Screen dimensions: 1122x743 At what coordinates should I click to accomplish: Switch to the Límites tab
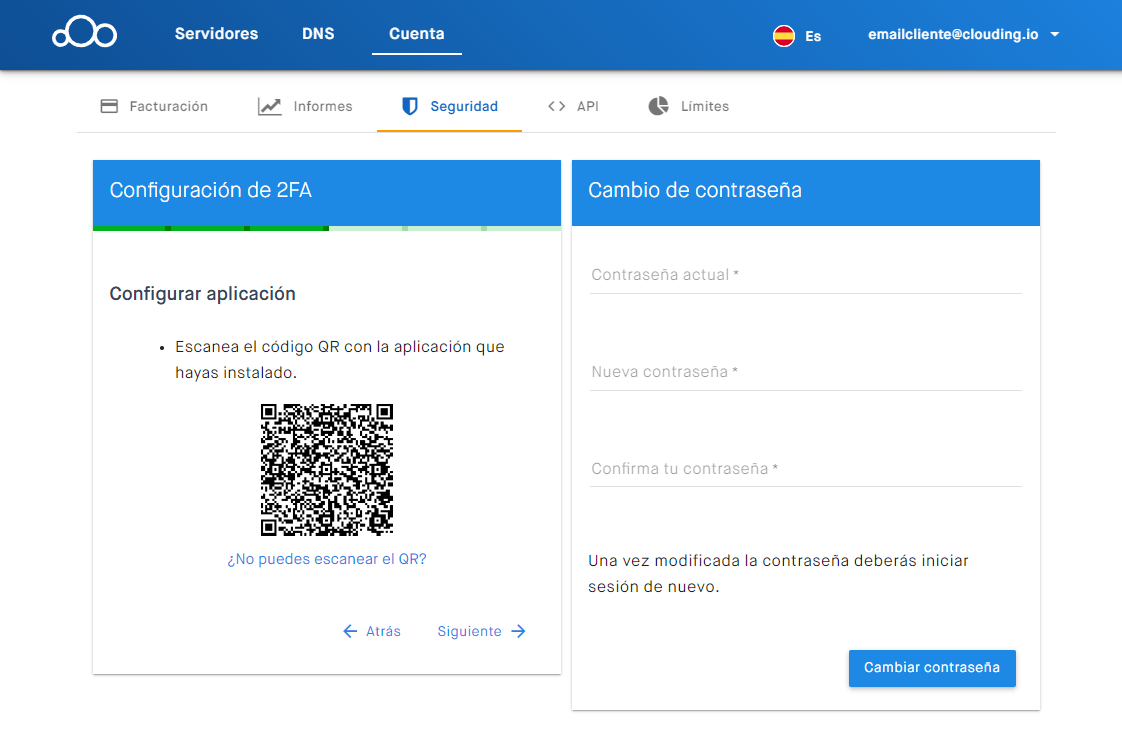coord(689,107)
